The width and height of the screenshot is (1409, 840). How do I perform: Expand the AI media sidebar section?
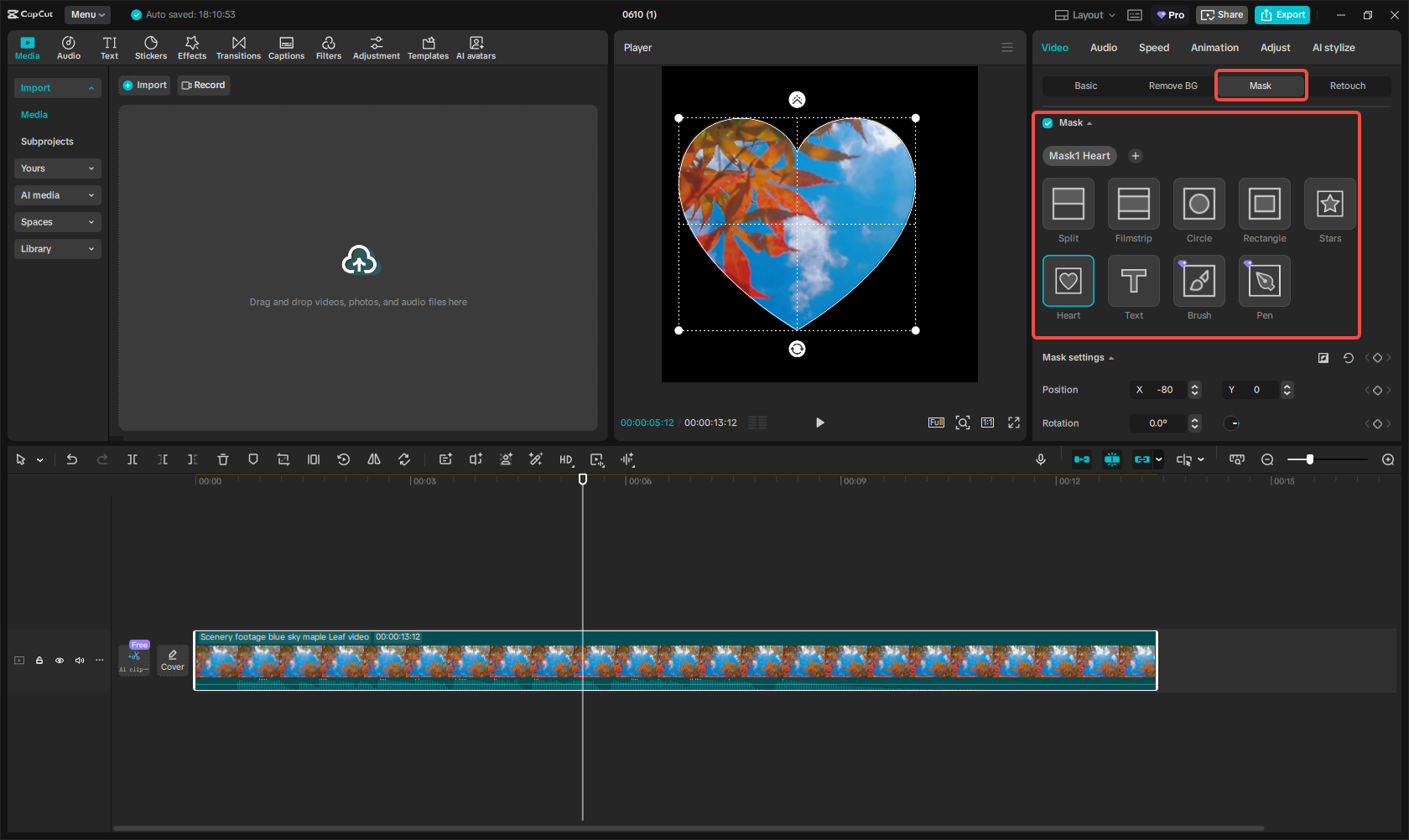57,195
